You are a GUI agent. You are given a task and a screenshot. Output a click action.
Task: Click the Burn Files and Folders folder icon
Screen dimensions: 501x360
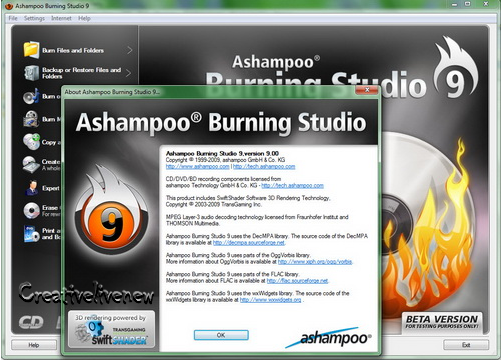pyautogui.click(x=31, y=50)
